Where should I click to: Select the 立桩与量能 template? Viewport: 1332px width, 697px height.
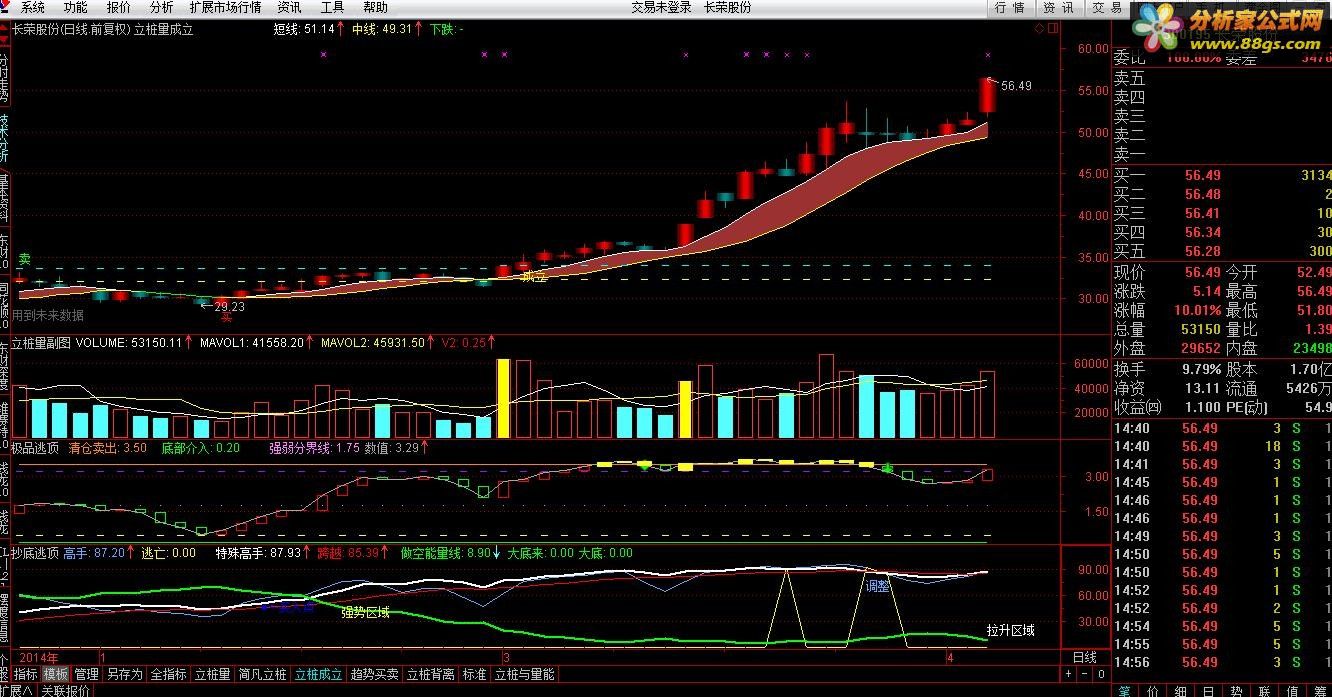[524, 675]
